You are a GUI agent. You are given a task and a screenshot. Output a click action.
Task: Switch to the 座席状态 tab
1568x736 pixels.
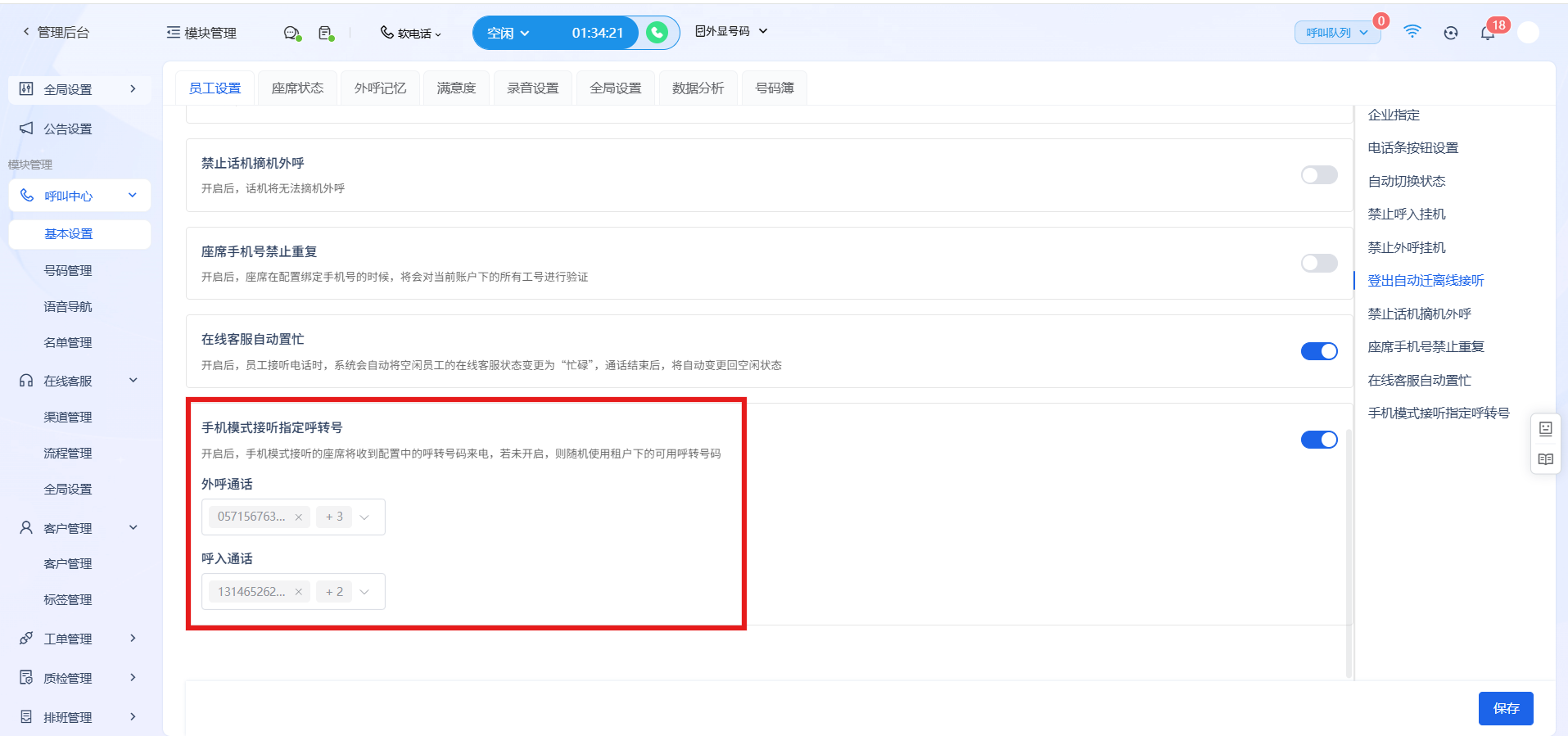point(298,88)
